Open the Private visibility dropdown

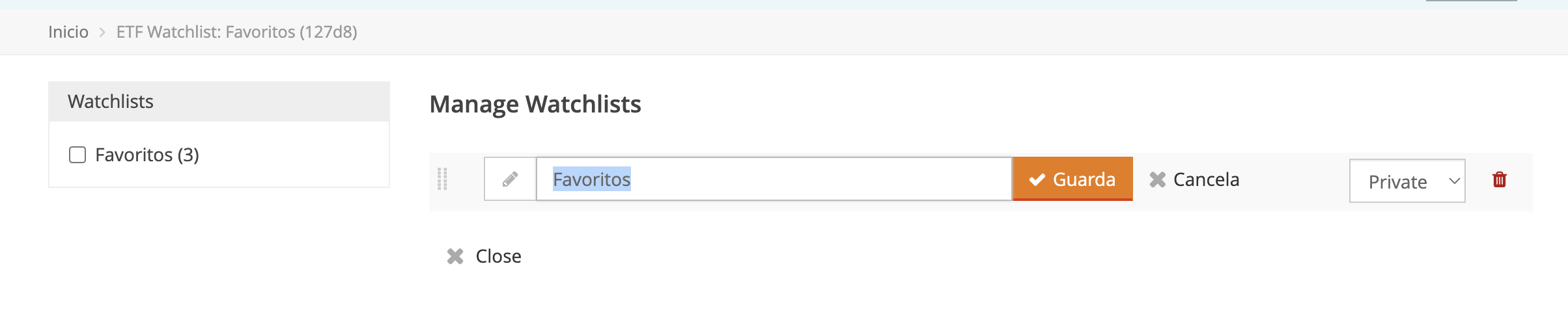click(x=1407, y=181)
